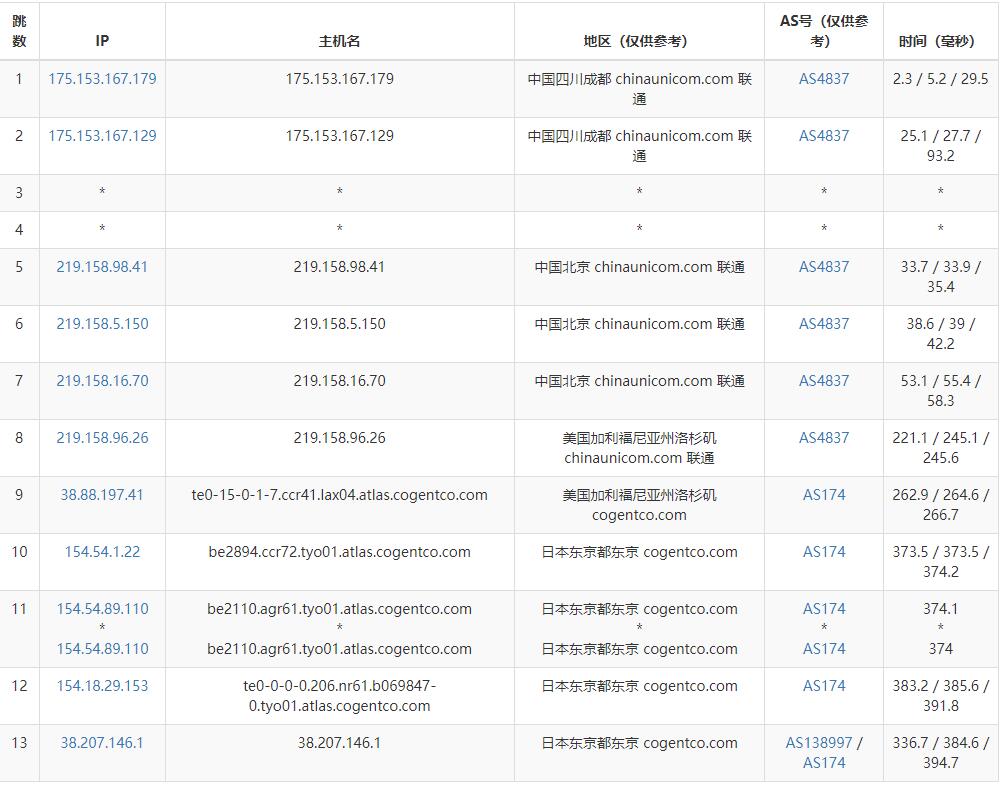Click AS4837 link in hop 8 row
Image resolution: width=1002 pixels, height=785 pixels.
click(824, 437)
